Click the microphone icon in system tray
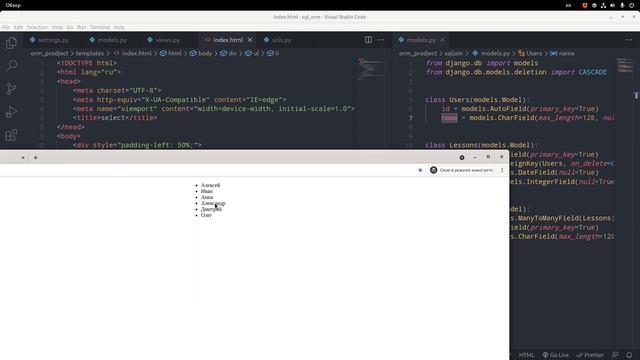 (x=622, y=5)
